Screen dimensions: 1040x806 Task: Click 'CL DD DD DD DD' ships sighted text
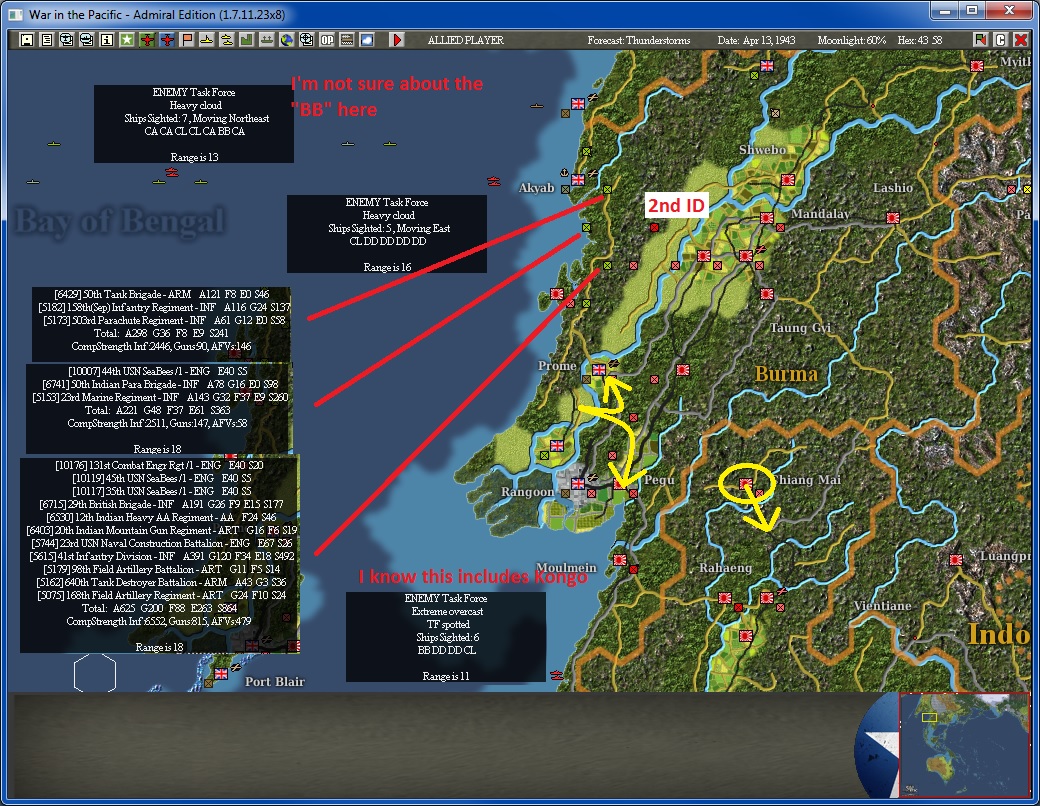click(387, 241)
